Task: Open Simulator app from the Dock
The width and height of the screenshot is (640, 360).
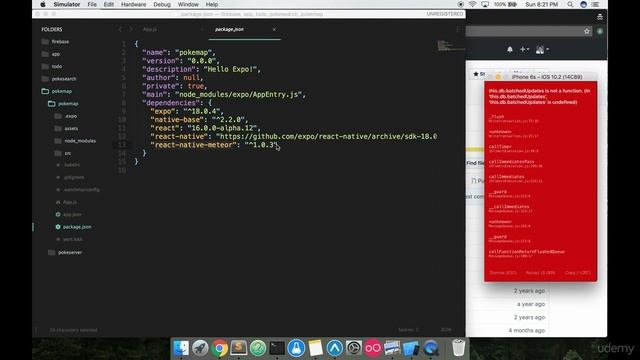Action: (411, 348)
